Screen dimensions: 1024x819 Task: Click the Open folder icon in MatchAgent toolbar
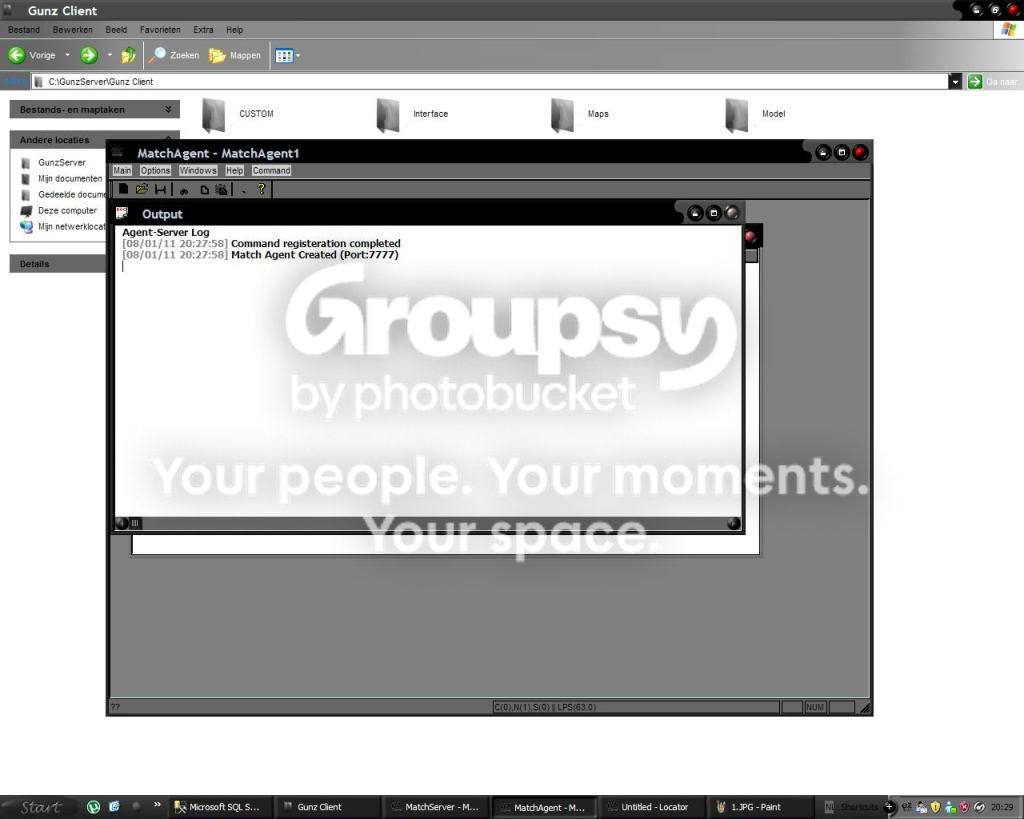click(x=142, y=189)
